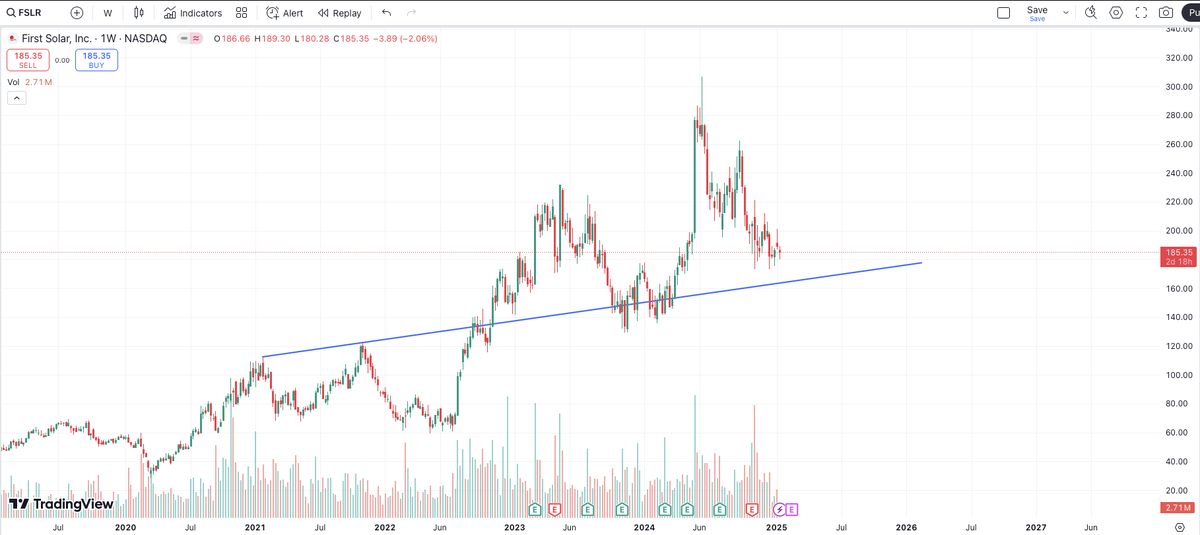Click the 185.35 BUY button

point(97,60)
